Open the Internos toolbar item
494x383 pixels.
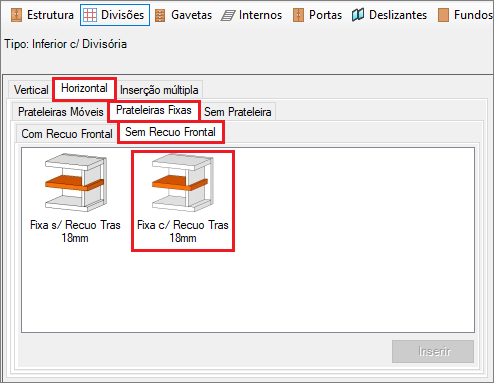click(x=252, y=15)
